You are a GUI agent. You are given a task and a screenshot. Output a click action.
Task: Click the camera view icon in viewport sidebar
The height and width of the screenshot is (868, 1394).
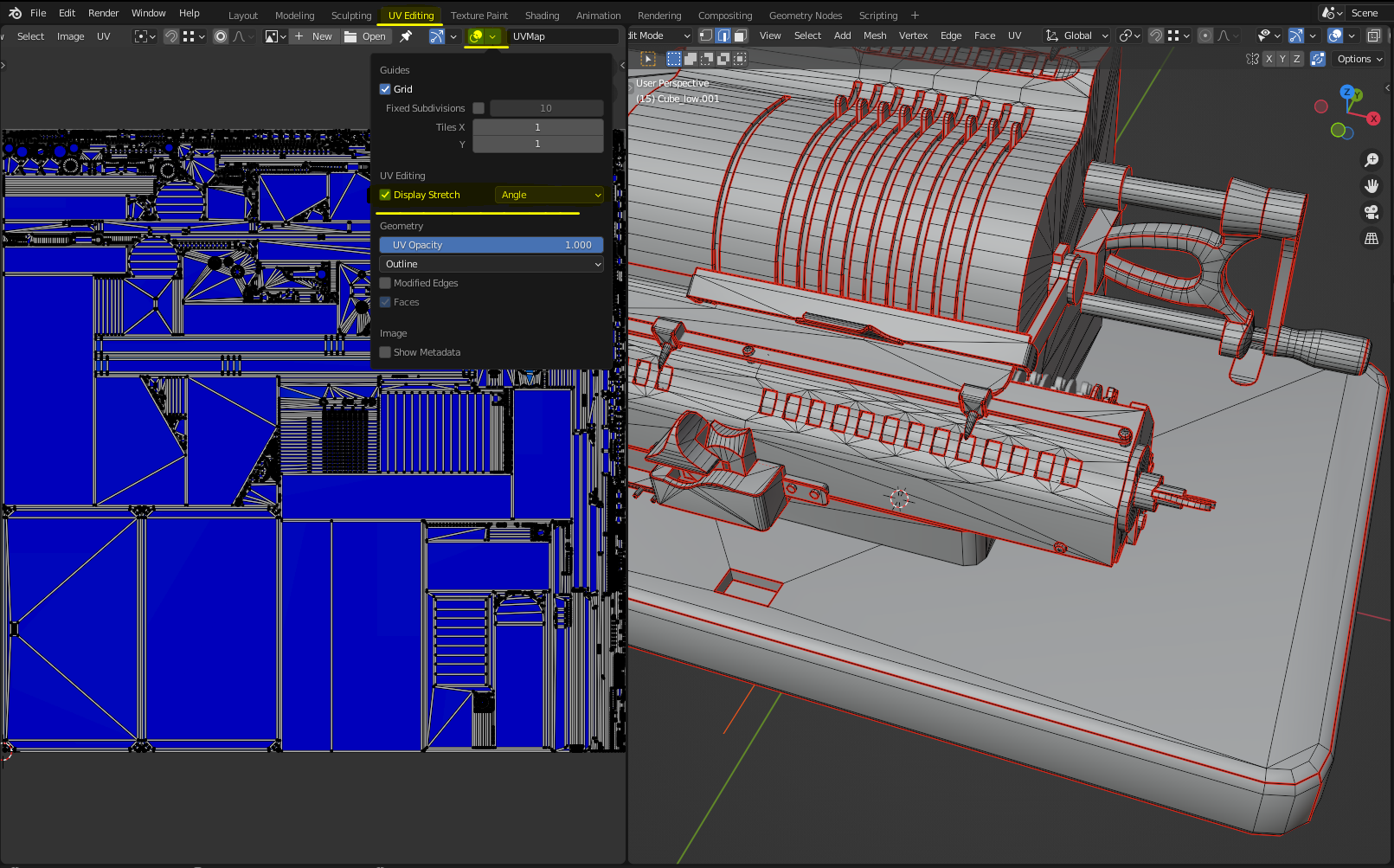(1372, 212)
